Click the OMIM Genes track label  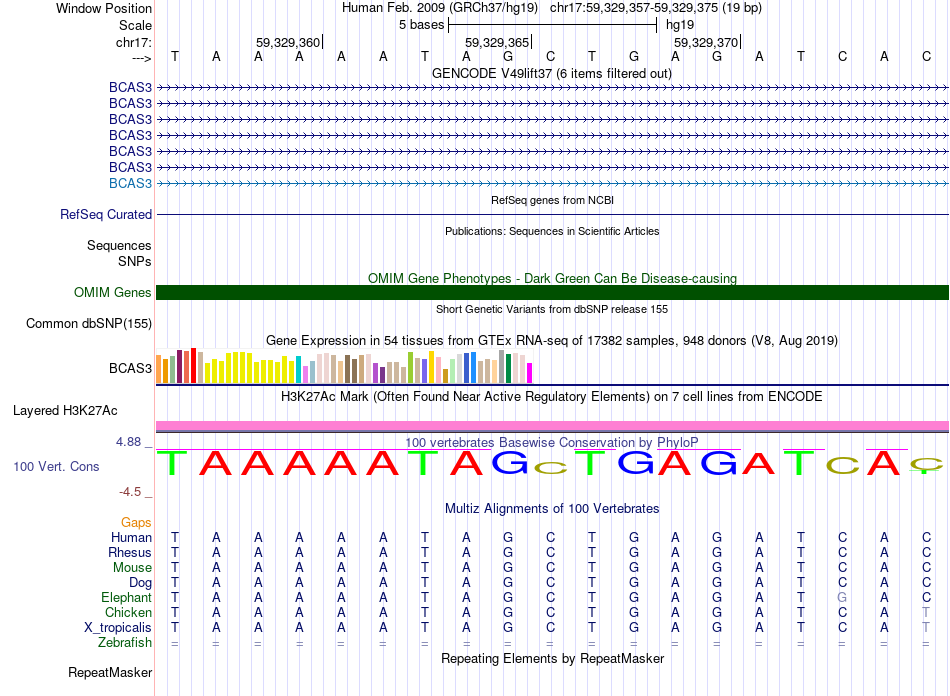[113, 293]
